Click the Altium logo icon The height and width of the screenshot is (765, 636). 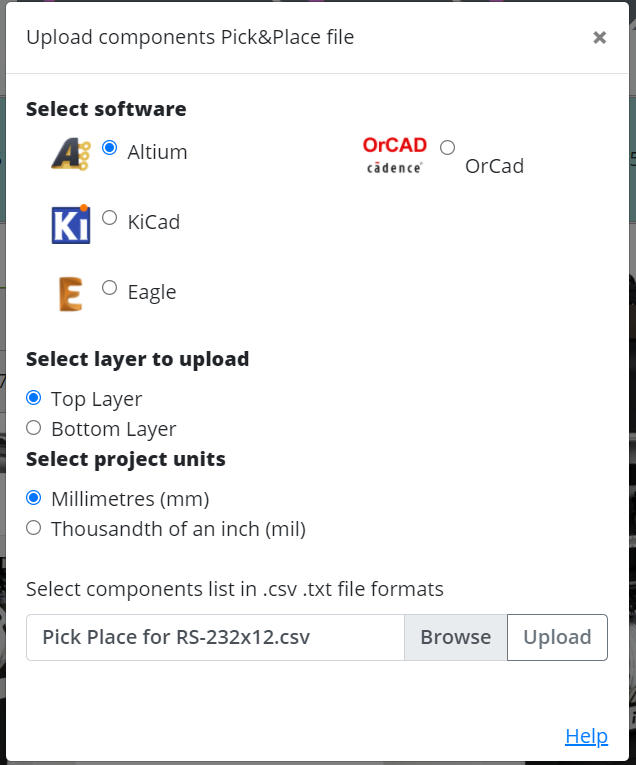tap(70, 154)
